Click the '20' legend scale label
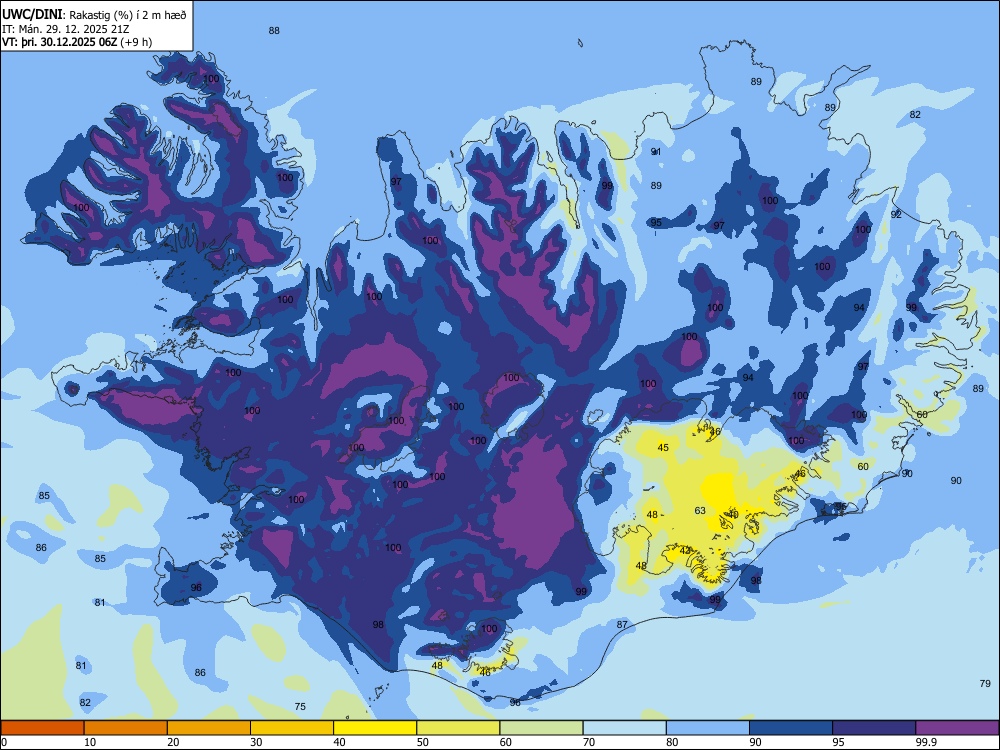 pyautogui.click(x=173, y=742)
